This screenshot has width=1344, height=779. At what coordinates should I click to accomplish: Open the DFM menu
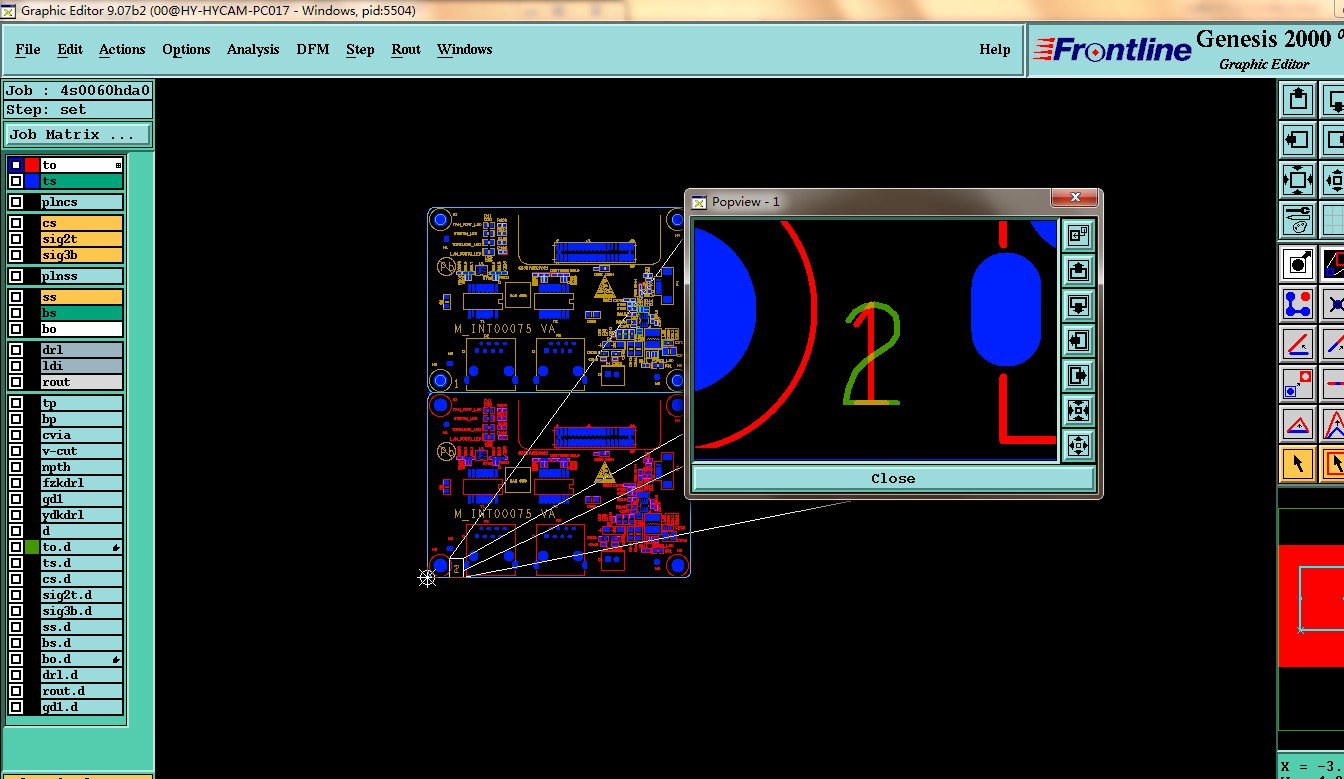312,49
